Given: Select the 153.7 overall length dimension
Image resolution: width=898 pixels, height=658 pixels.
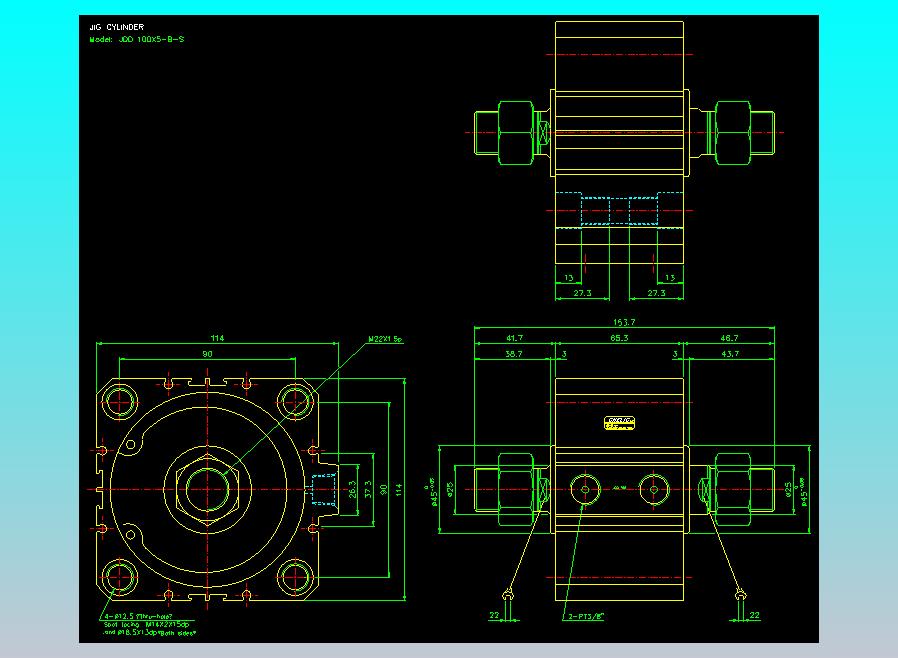Looking at the screenshot, I should point(624,322).
